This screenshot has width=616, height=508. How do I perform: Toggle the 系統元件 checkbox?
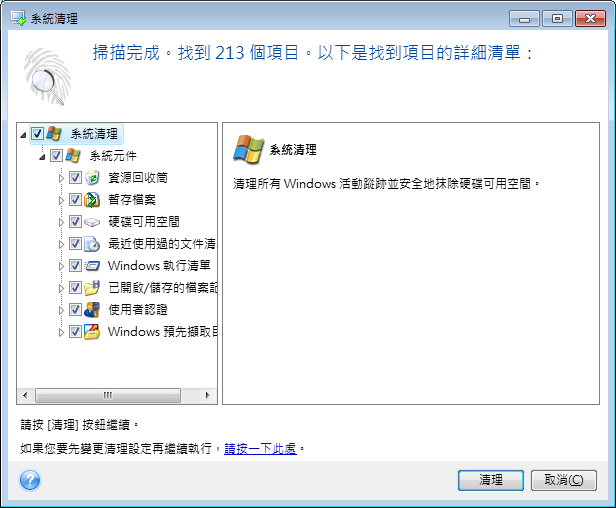click(x=56, y=156)
